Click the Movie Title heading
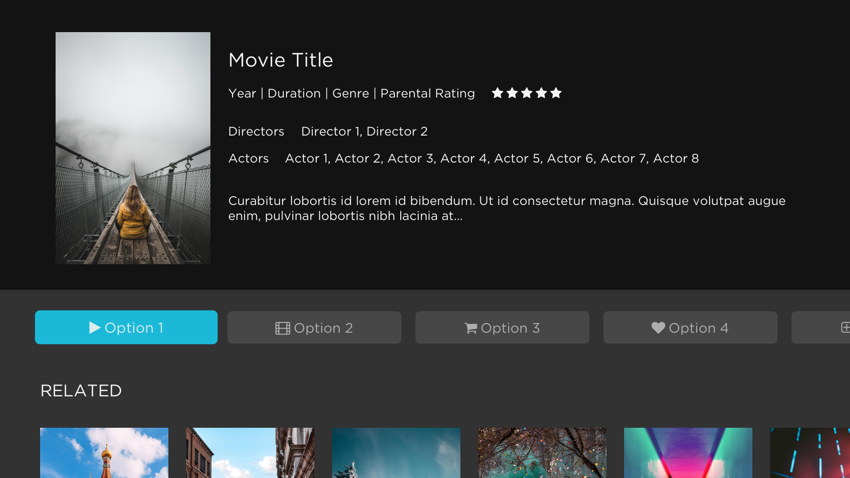This screenshot has height=478, width=850. (x=280, y=60)
